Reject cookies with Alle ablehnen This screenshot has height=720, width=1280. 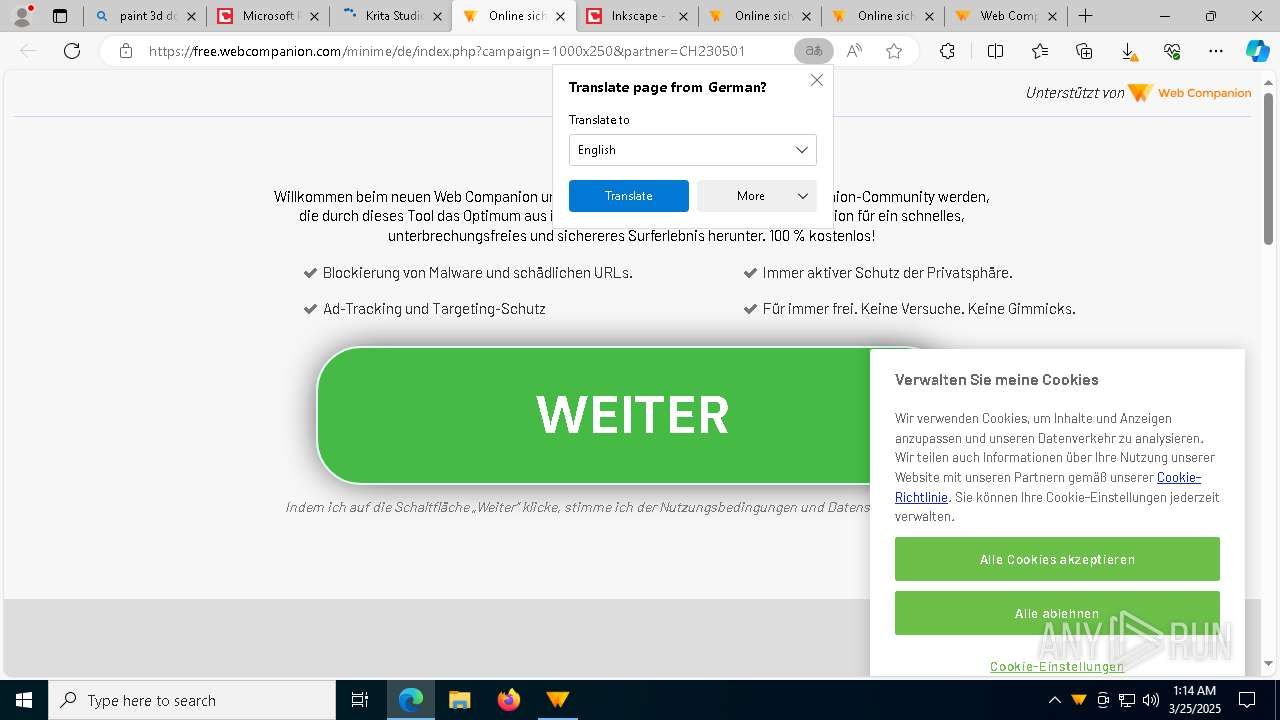[x=1057, y=613]
